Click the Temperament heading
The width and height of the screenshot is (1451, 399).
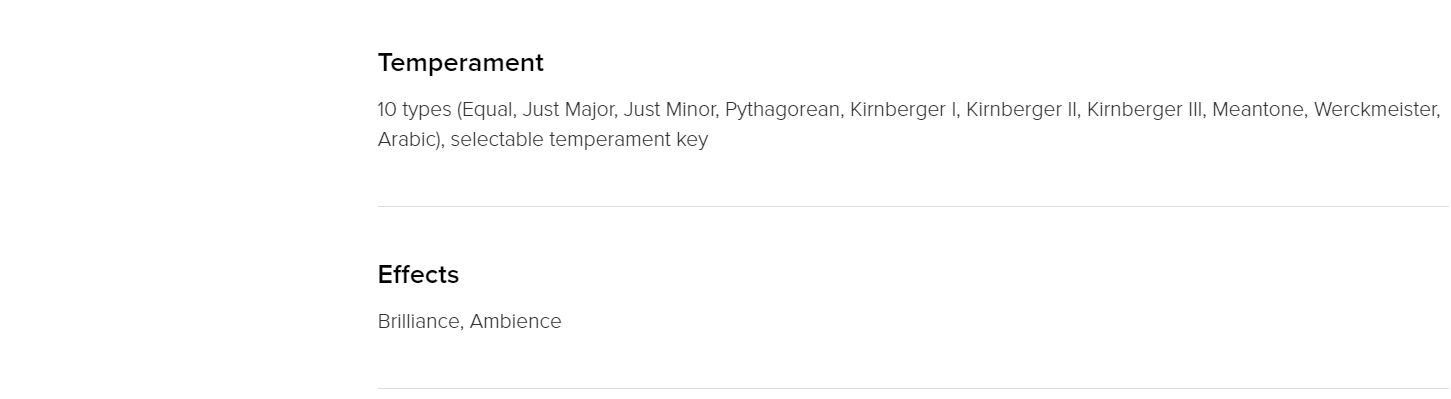460,63
